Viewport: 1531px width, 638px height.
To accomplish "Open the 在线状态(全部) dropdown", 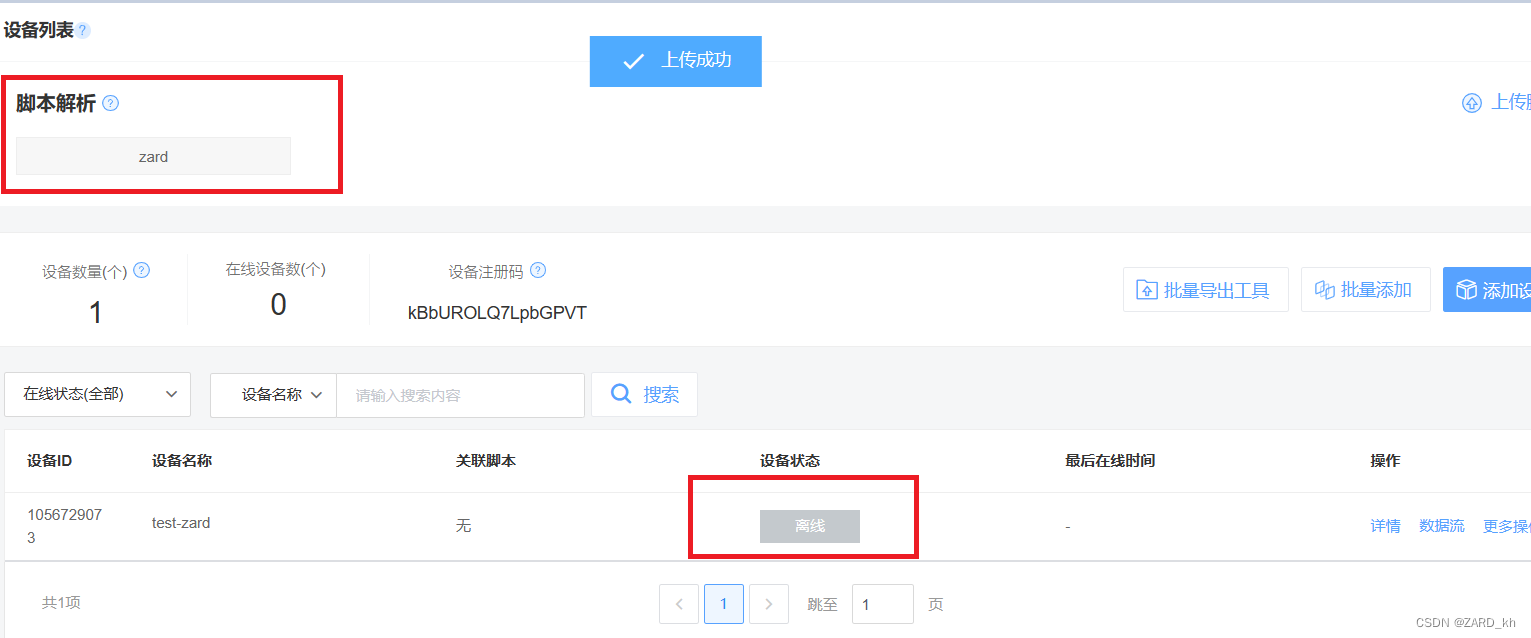I will 98,394.
